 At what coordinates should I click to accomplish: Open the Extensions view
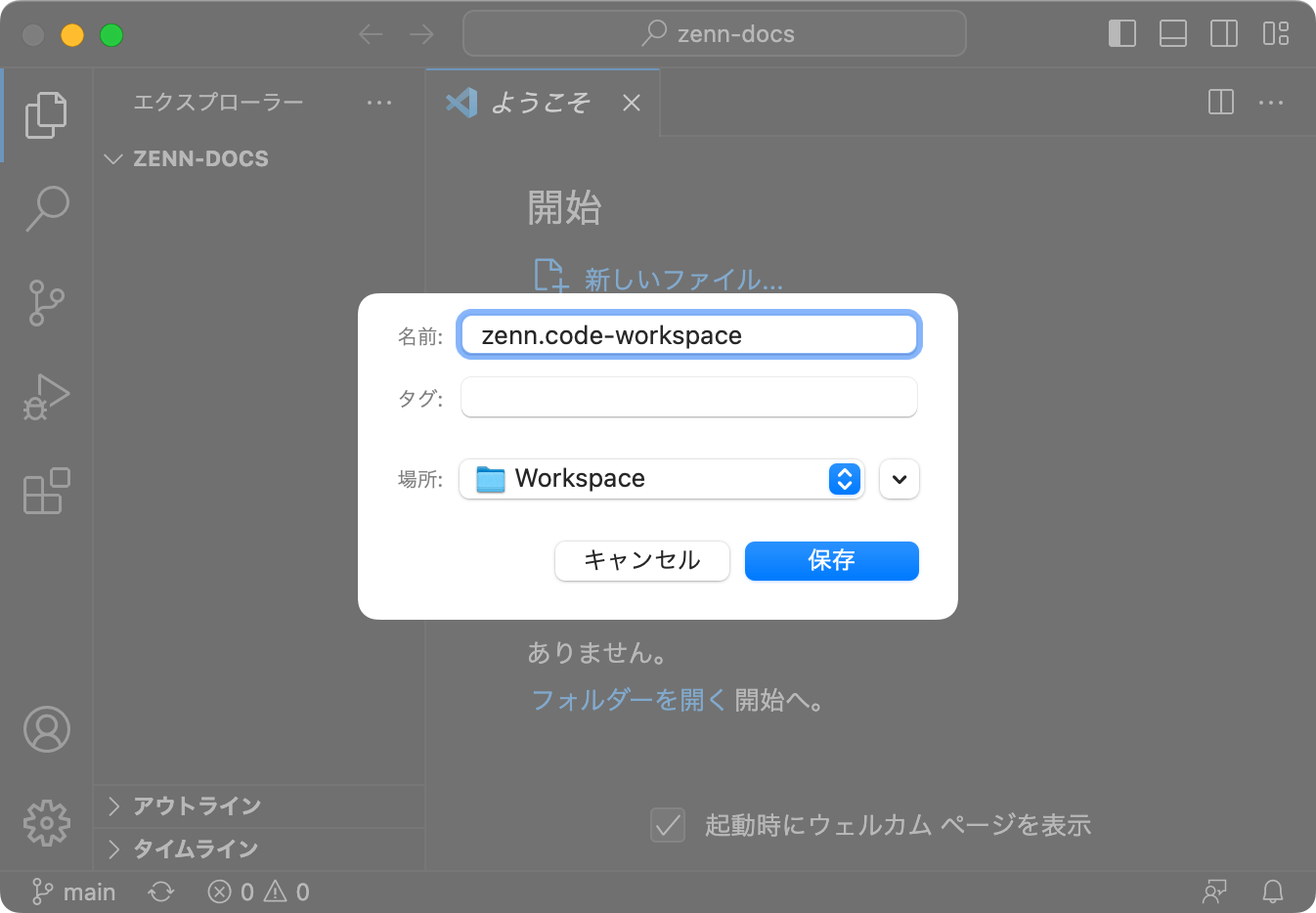coord(46,491)
